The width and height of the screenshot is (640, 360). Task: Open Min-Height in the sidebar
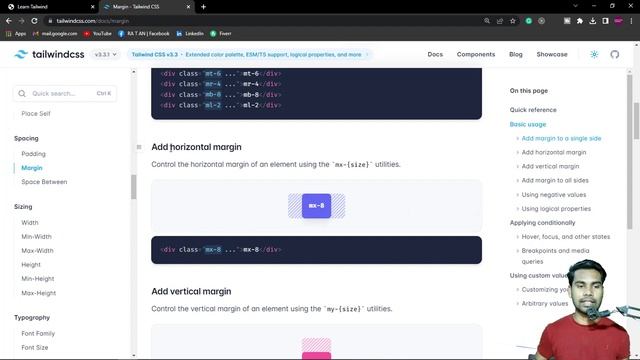click(38, 279)
